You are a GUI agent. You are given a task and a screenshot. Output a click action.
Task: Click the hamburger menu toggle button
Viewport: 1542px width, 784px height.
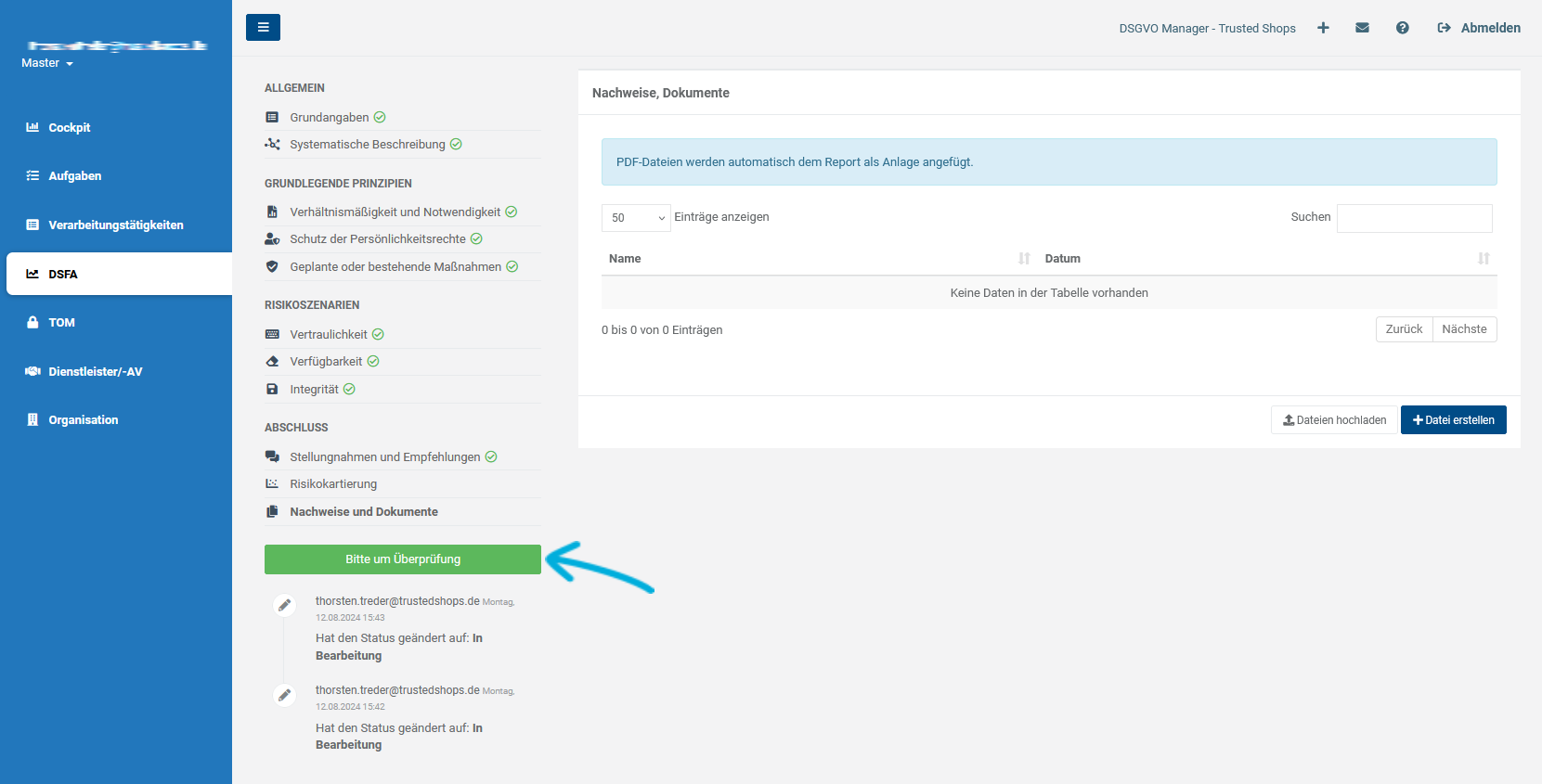[x=263, y=28]
